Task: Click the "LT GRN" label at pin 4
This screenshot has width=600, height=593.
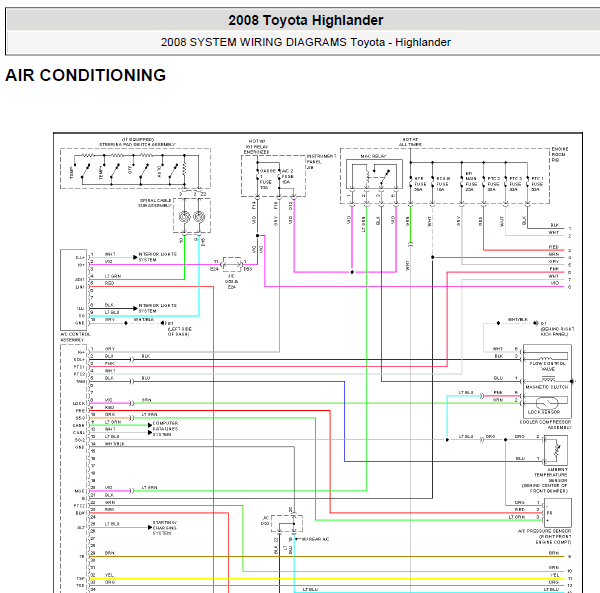Action: click(113, 276)
